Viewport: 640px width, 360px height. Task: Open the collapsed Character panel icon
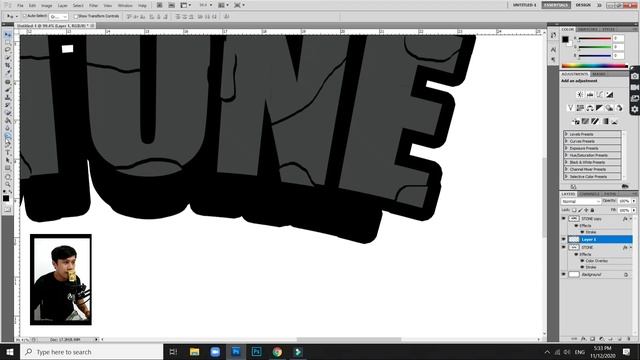tap(553, 49)
